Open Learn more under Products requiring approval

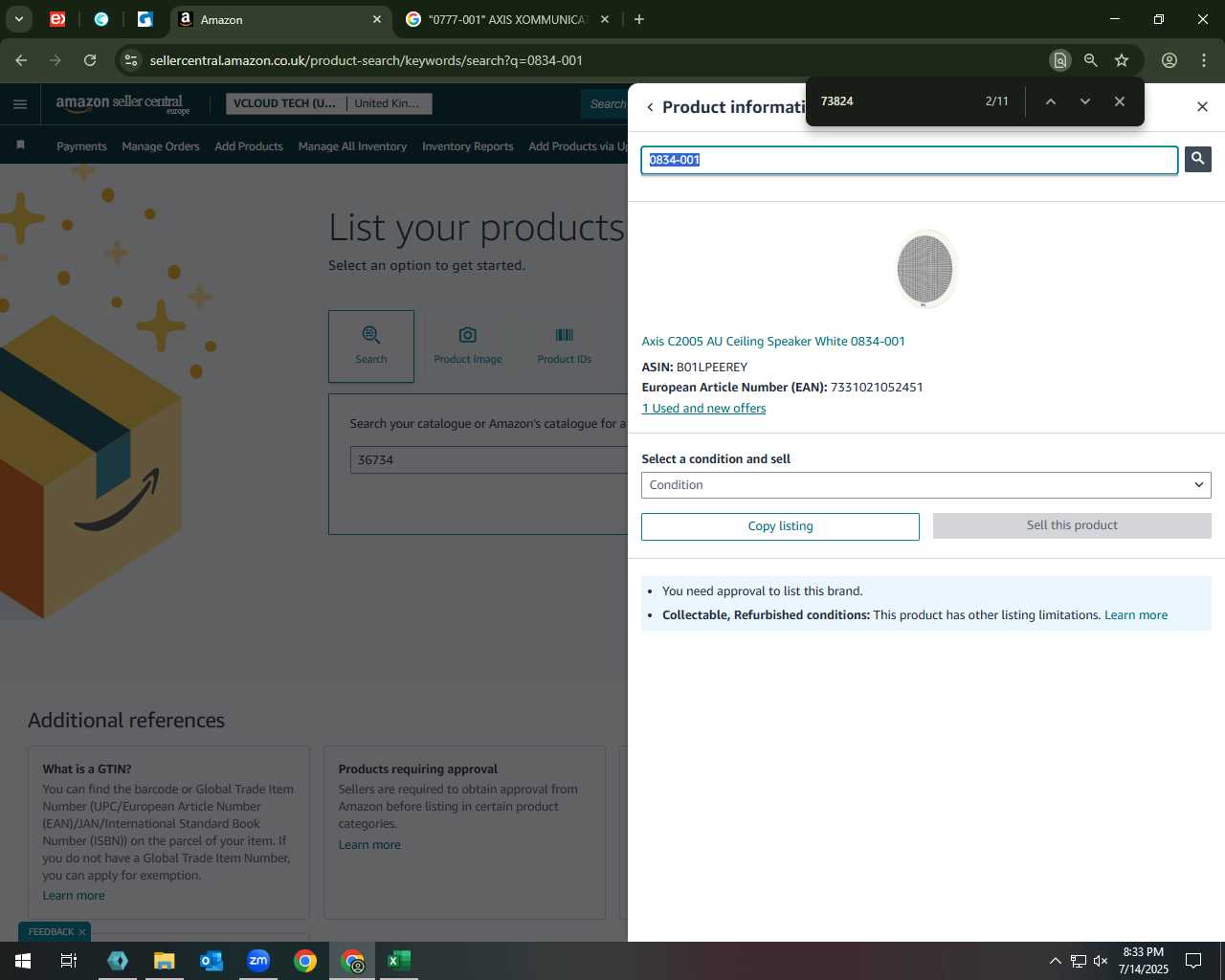pos(369,845)
